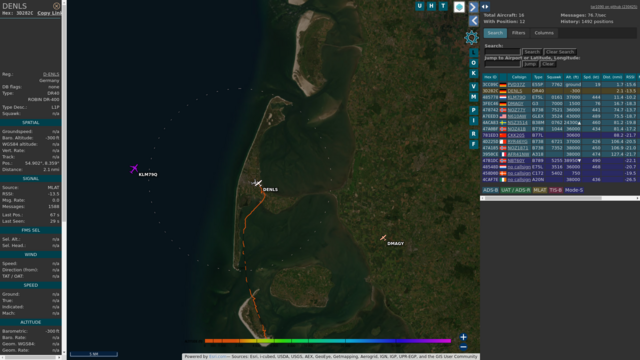Image resolution: width=640 pixels, height=360 pixels.
Task: Select the KLM79Q row in aircraft table
Action: coord(560,97)
